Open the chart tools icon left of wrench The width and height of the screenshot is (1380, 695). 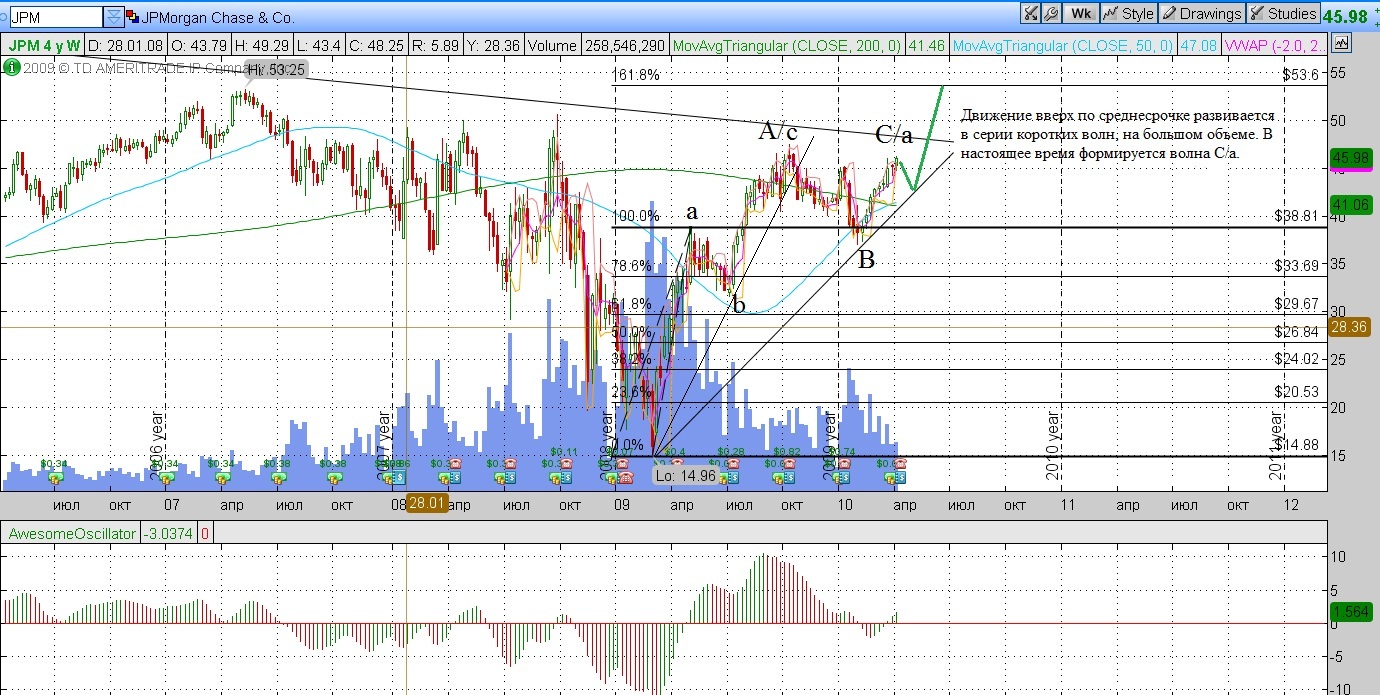tap(1030, 14)
